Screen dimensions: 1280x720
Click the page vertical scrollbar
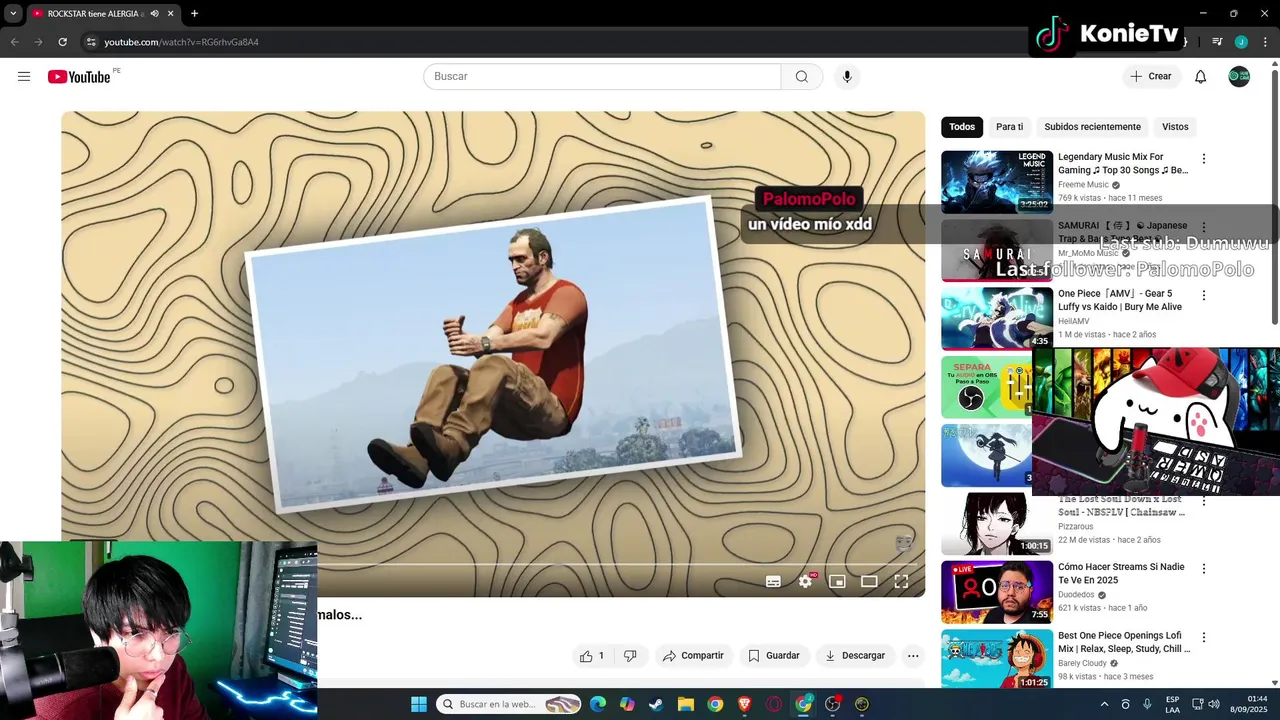[x=1275, y=195]
